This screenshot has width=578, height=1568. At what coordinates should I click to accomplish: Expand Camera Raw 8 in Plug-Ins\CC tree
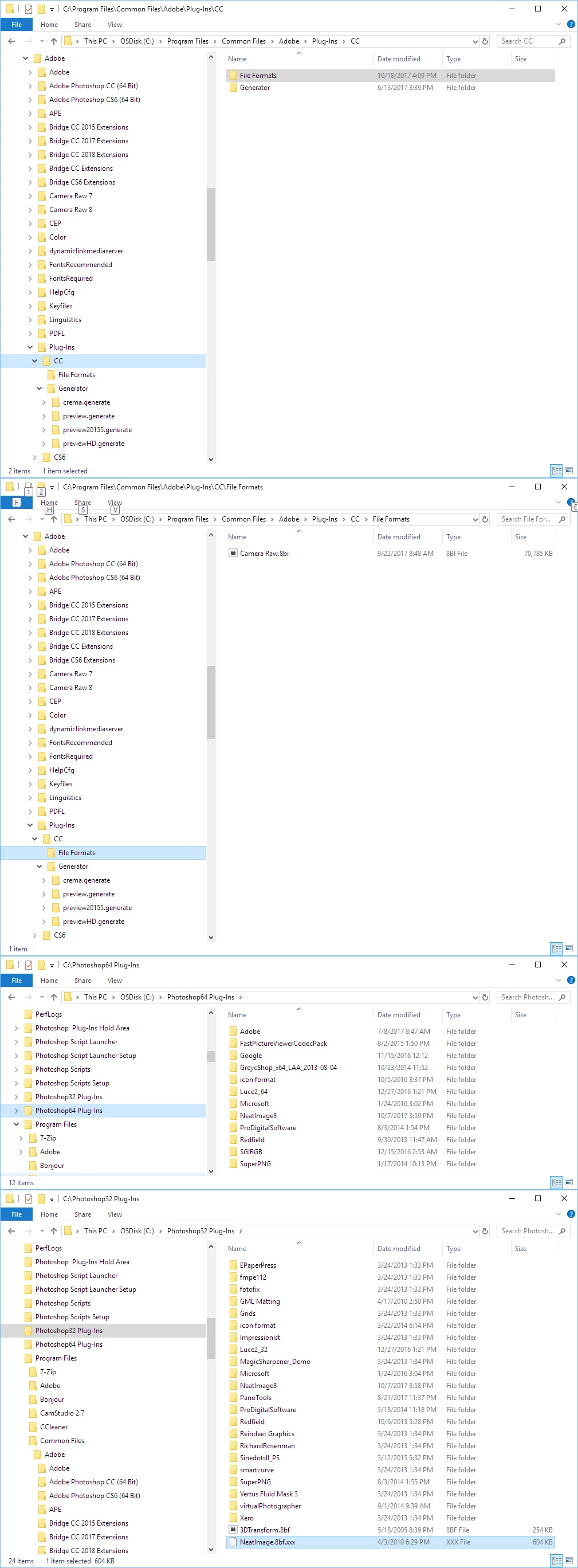pos(30,209)
